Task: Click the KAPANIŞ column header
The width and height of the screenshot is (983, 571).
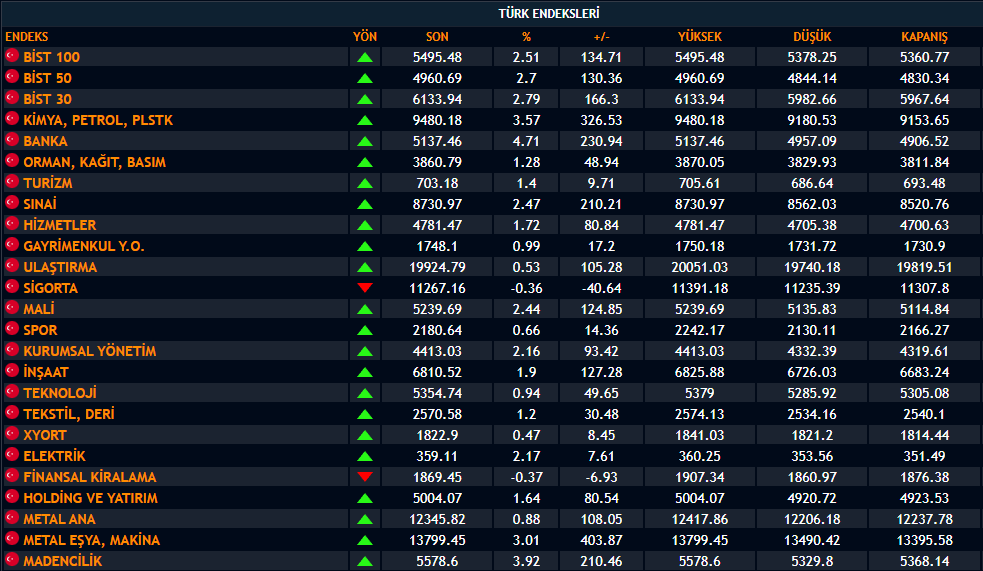Action: (924, 36)
